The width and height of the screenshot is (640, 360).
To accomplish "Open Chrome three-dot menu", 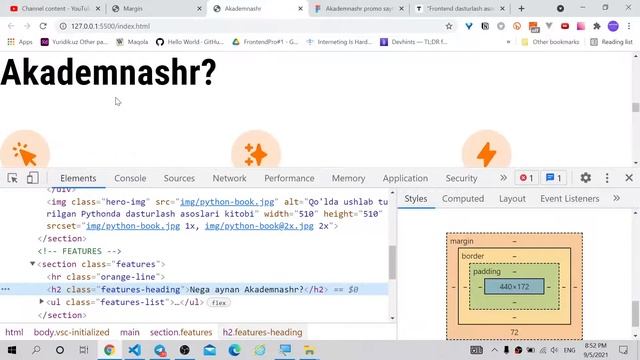I will (629, 26).
